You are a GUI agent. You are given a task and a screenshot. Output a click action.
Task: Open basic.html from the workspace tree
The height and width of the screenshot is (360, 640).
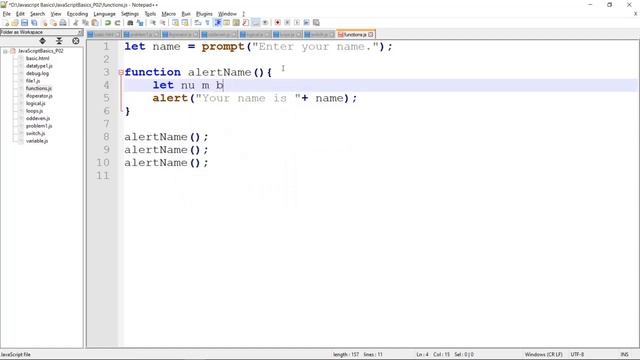(38, 58)
